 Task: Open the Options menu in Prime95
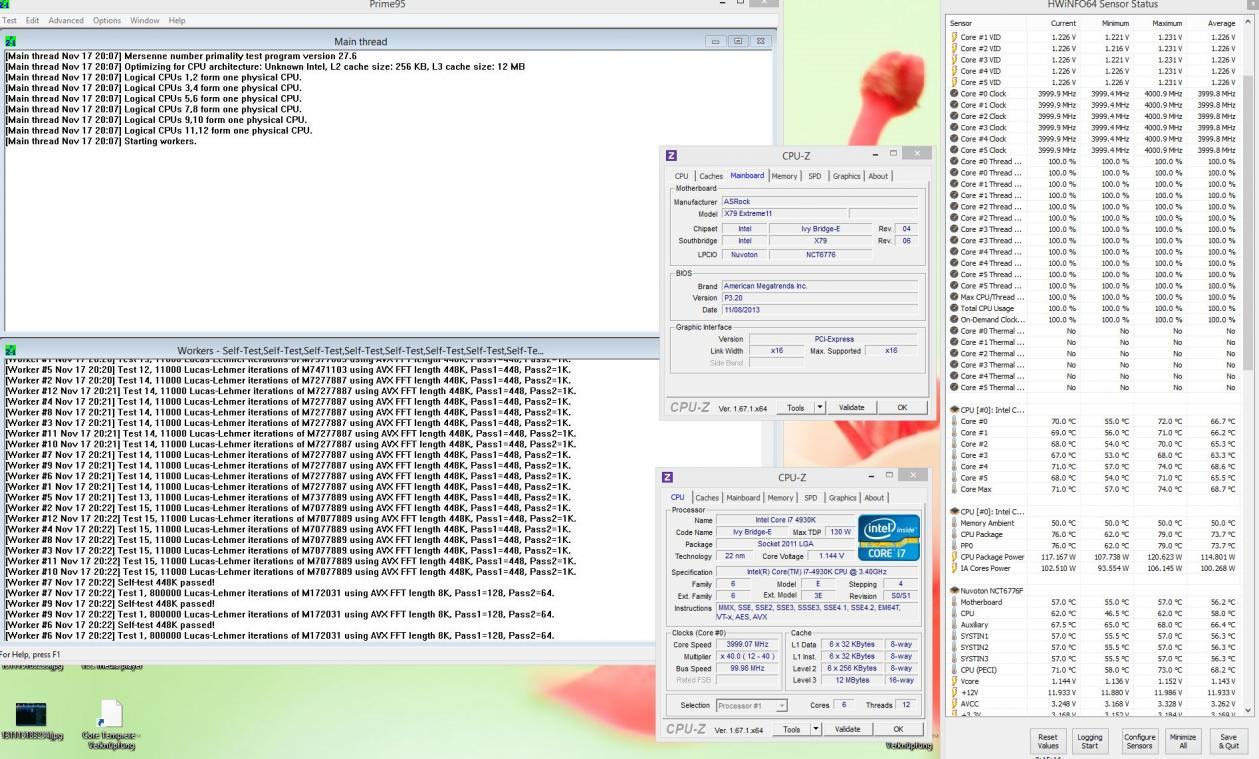(x=107, y=20)
